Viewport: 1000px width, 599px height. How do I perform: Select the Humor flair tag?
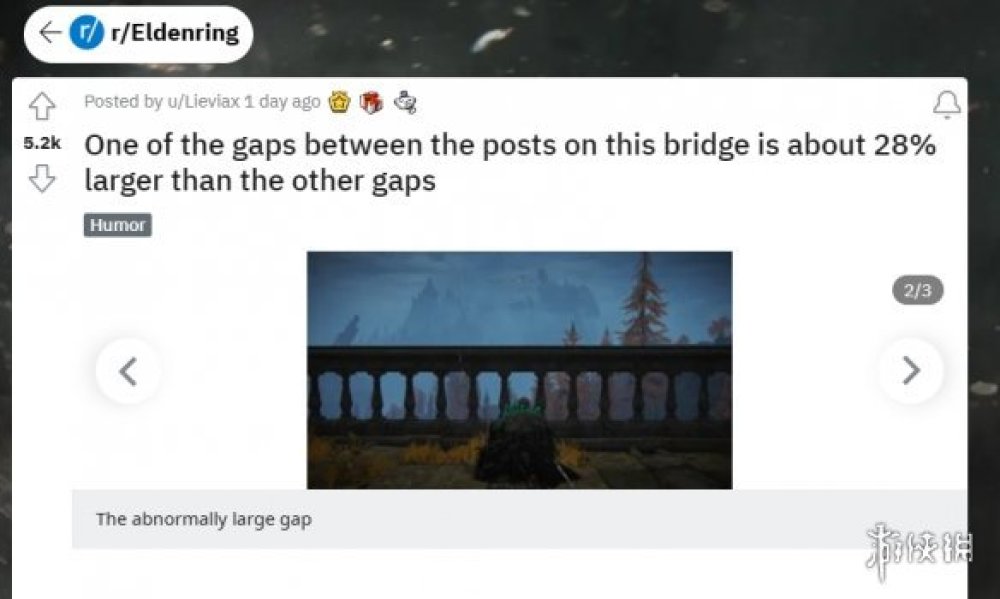pos(118,225)
